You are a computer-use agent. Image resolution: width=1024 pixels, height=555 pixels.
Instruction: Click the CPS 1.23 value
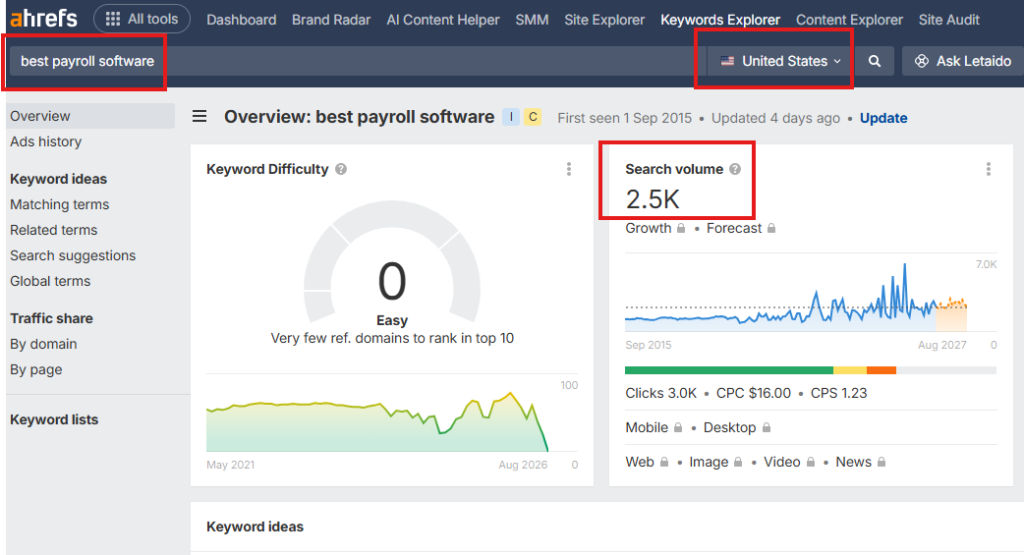click(839, 394)
